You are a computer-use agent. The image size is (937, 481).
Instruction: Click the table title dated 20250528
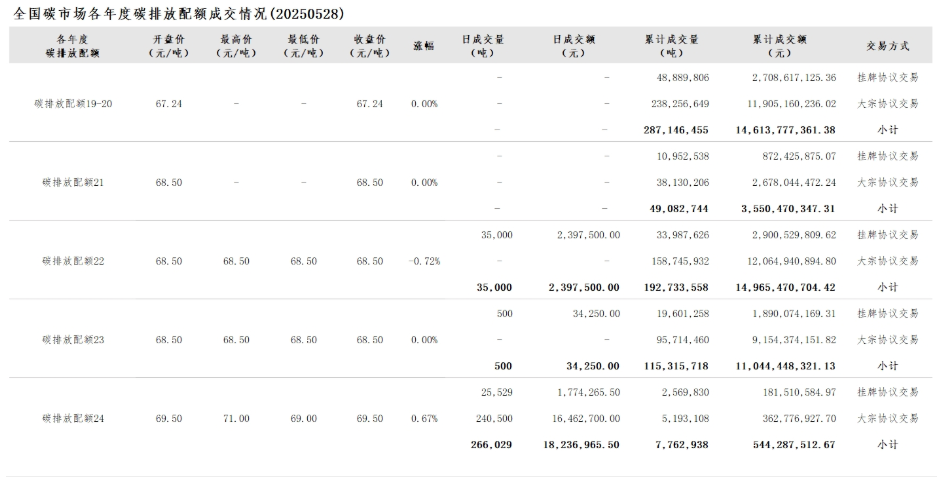pyautogui.click(x=179, y=14)
